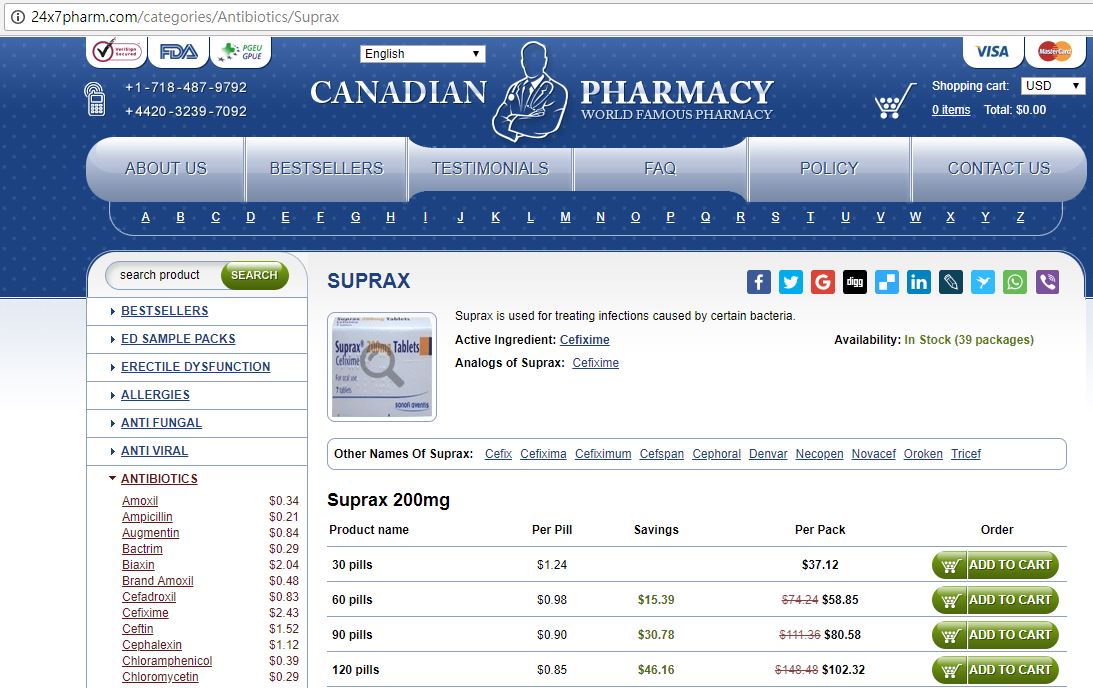The height and width of the screenshot is (688, 1093).
Task: Share on LinkedIn icon
Action: (919, 282)
